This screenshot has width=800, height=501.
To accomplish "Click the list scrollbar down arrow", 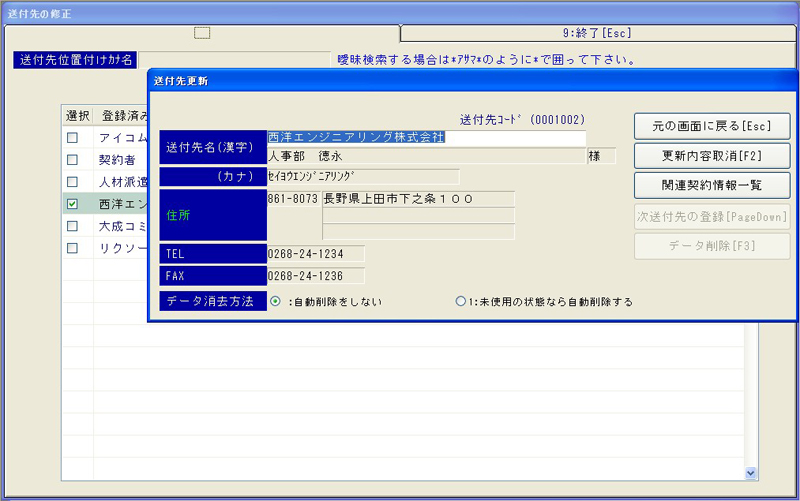I will [x=751, y=472].
